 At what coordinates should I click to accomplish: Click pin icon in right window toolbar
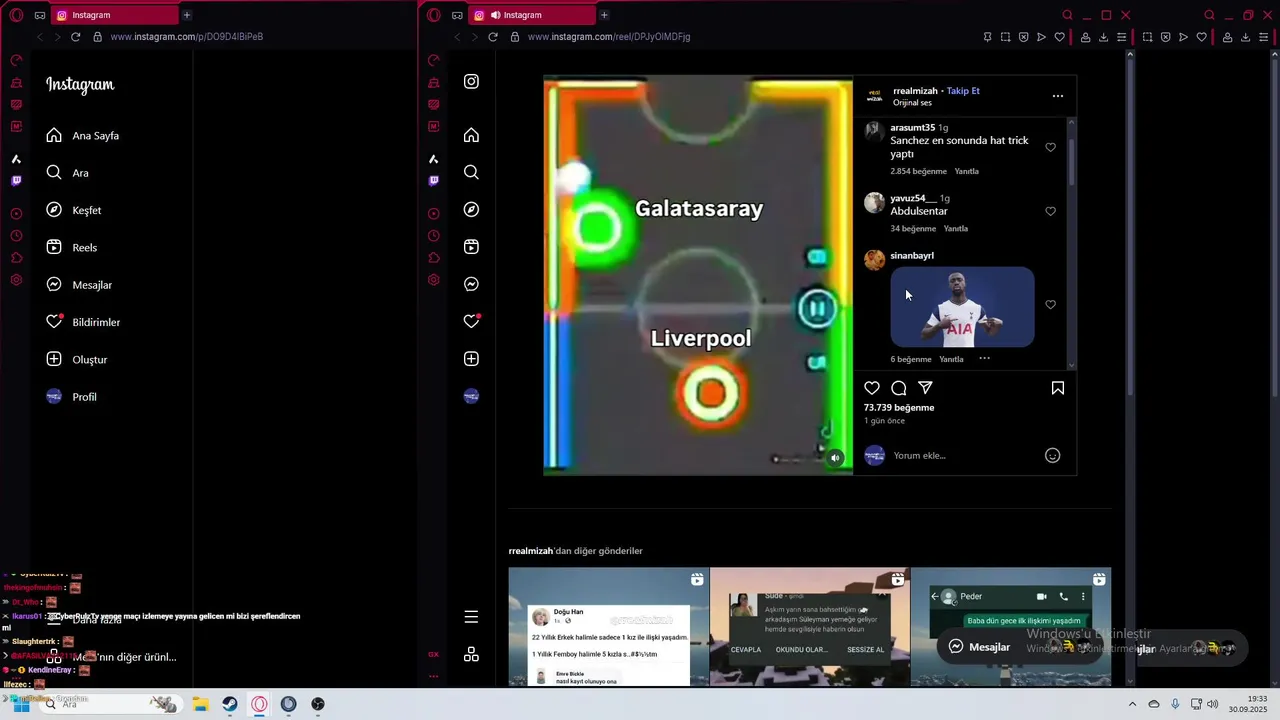pos(987,37)
